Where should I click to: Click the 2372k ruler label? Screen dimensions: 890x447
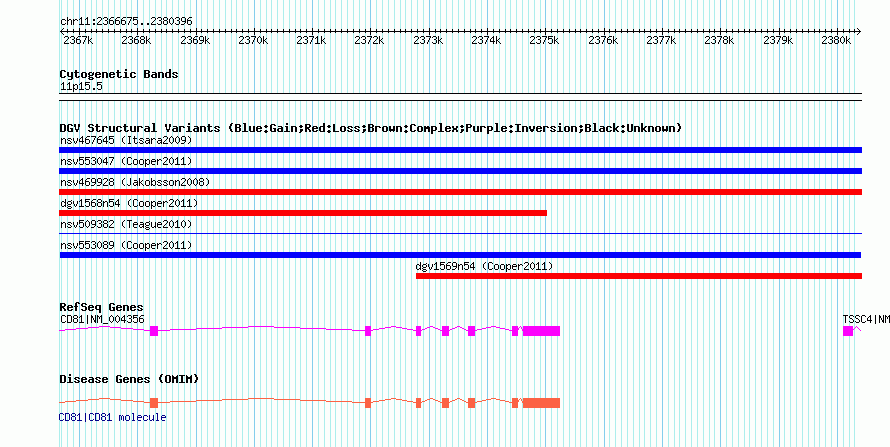370,40
